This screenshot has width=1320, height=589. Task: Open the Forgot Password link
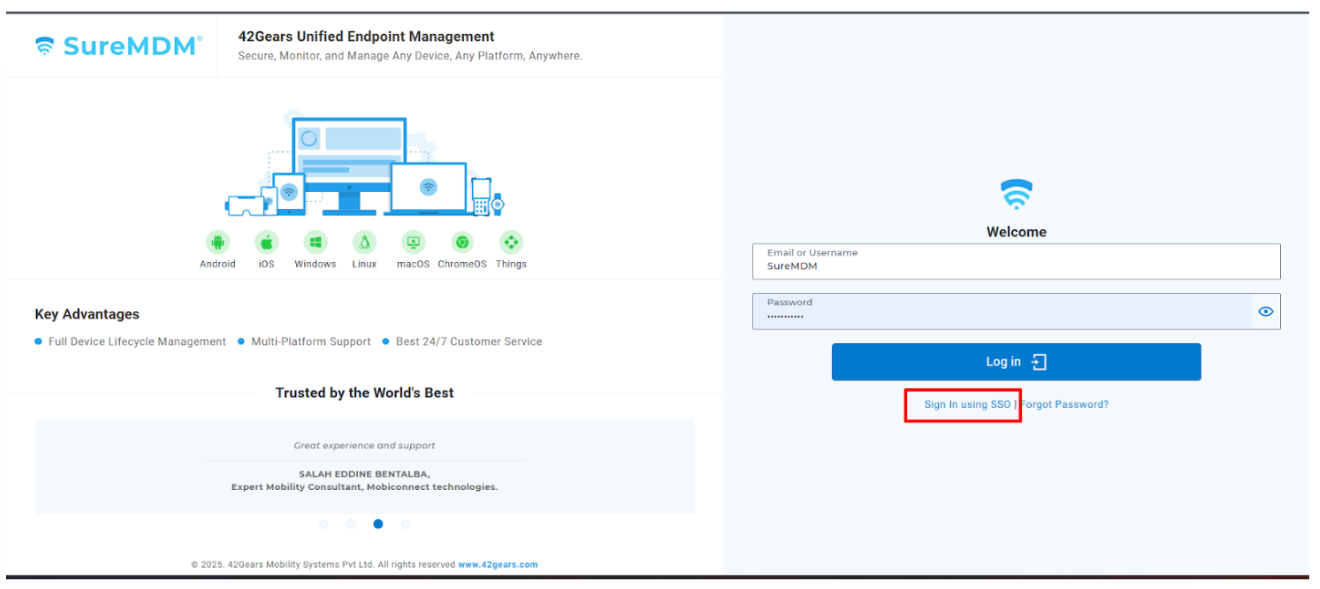[1064, 405]
